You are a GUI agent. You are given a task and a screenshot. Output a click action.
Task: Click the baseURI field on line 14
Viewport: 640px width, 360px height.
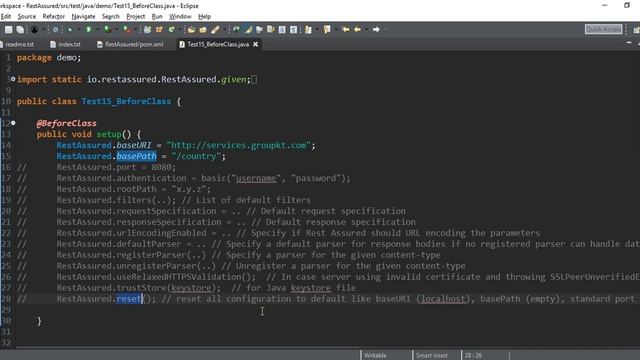134,145
